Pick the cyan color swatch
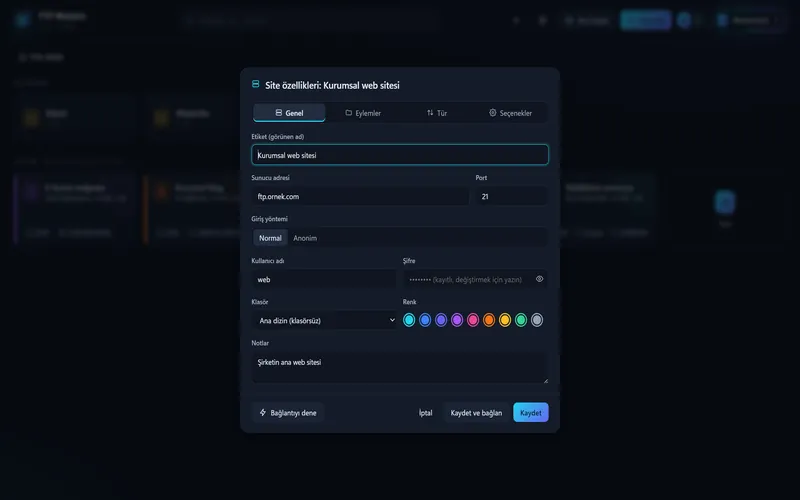This screenshot has height=500, width=800. 409,320
